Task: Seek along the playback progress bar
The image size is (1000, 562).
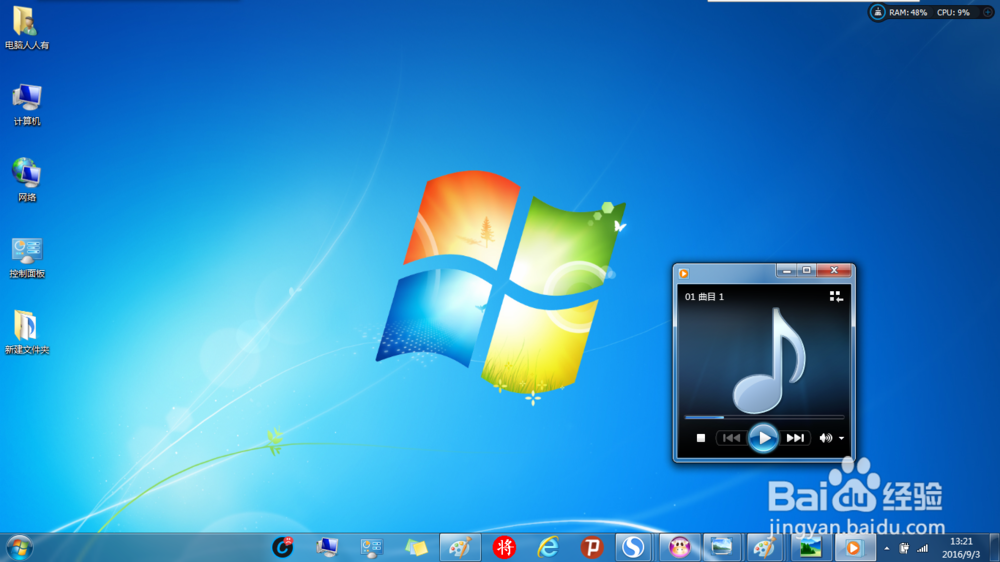Action: [764, 417]
